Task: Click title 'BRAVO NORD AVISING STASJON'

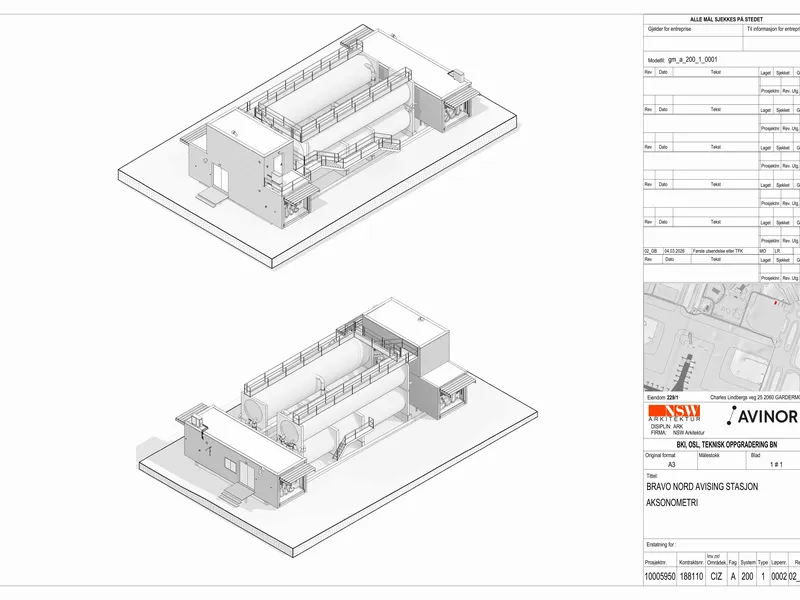Action: click(x=702, y=487)
